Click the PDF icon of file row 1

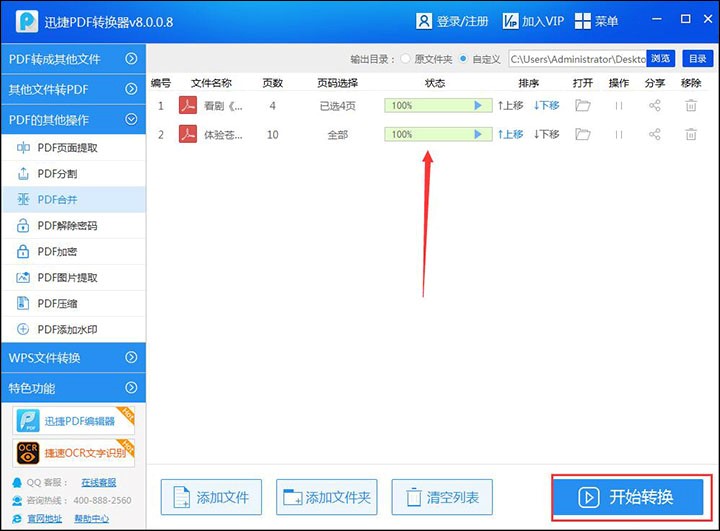188,105
